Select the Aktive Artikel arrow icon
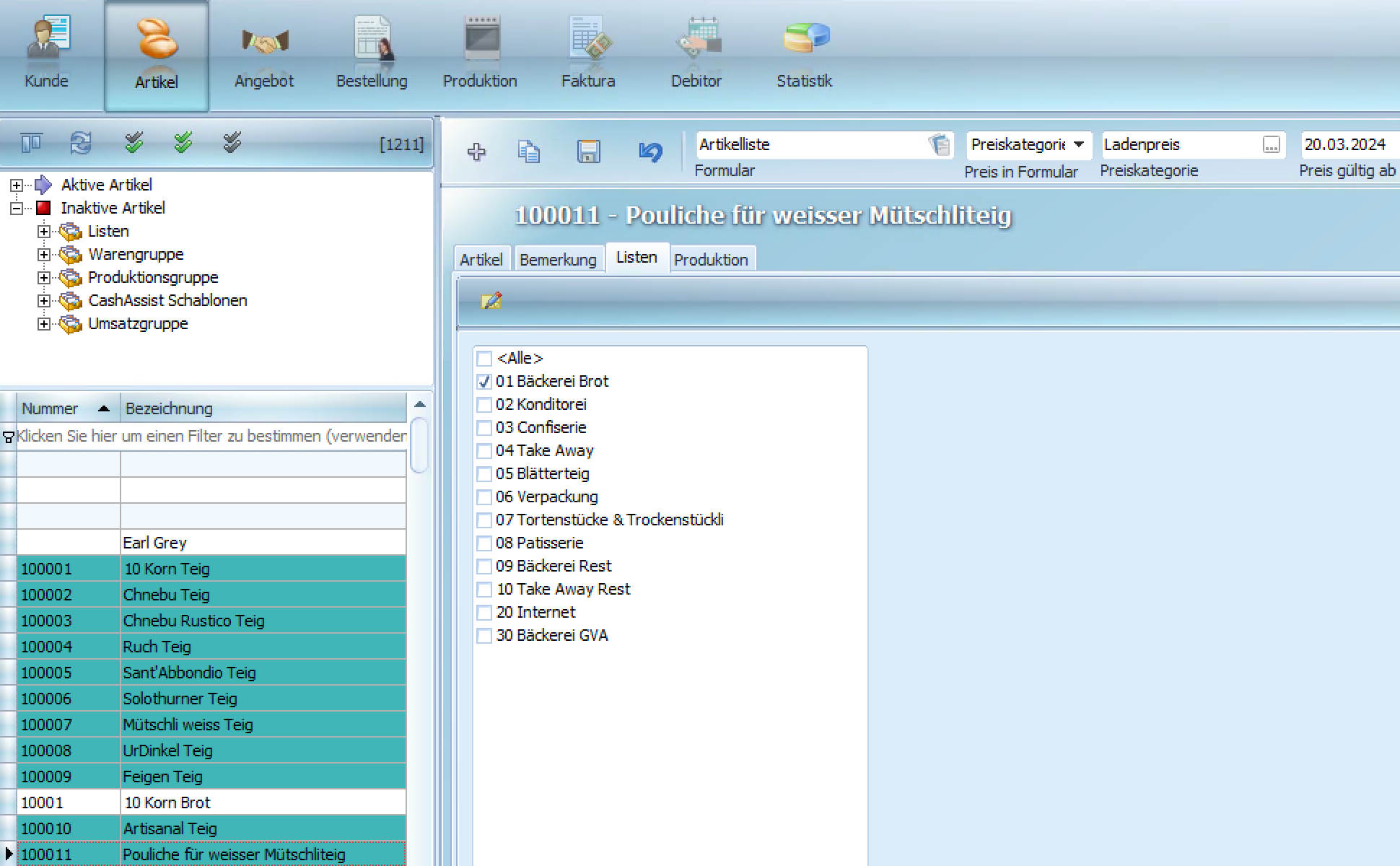Screen dimensions: 1400x866 [x=43, y=185]
